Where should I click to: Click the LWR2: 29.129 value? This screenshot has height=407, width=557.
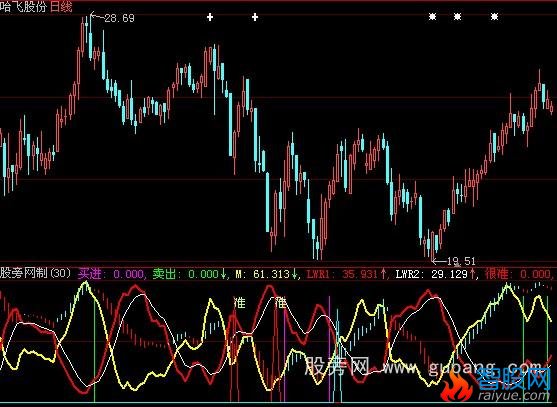click(x=436, y=274)
